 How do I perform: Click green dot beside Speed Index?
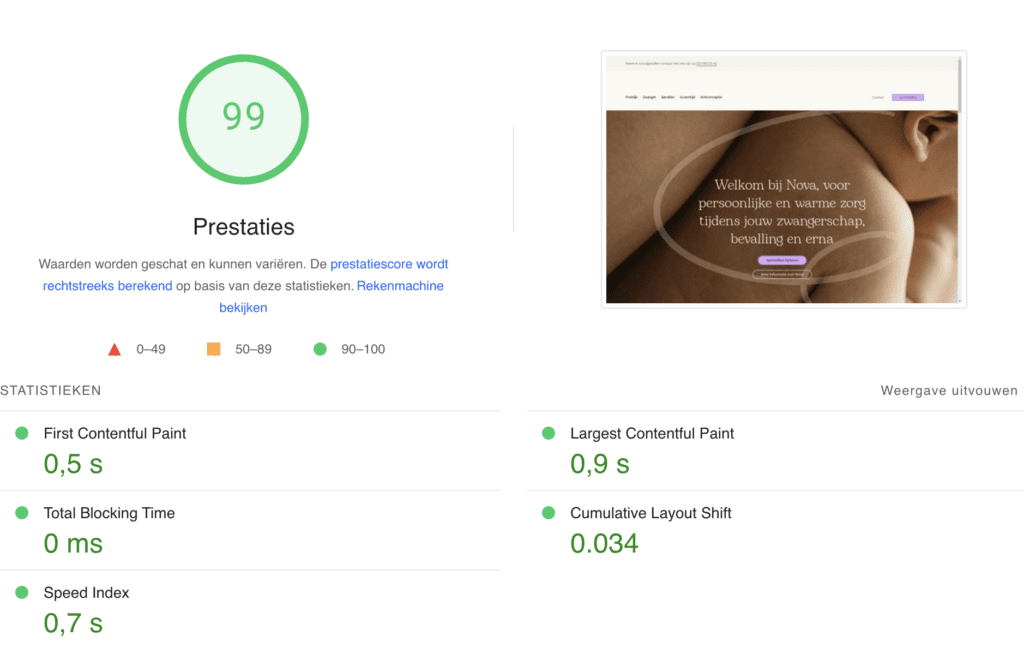point(22,593)
